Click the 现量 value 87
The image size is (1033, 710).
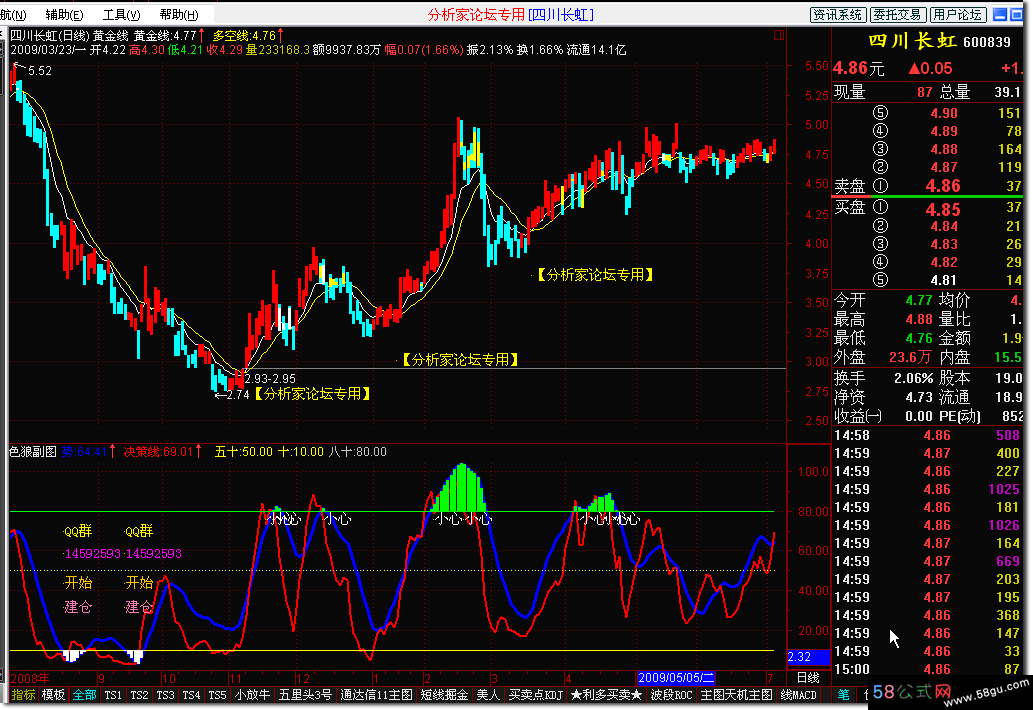tap(925, 93)
